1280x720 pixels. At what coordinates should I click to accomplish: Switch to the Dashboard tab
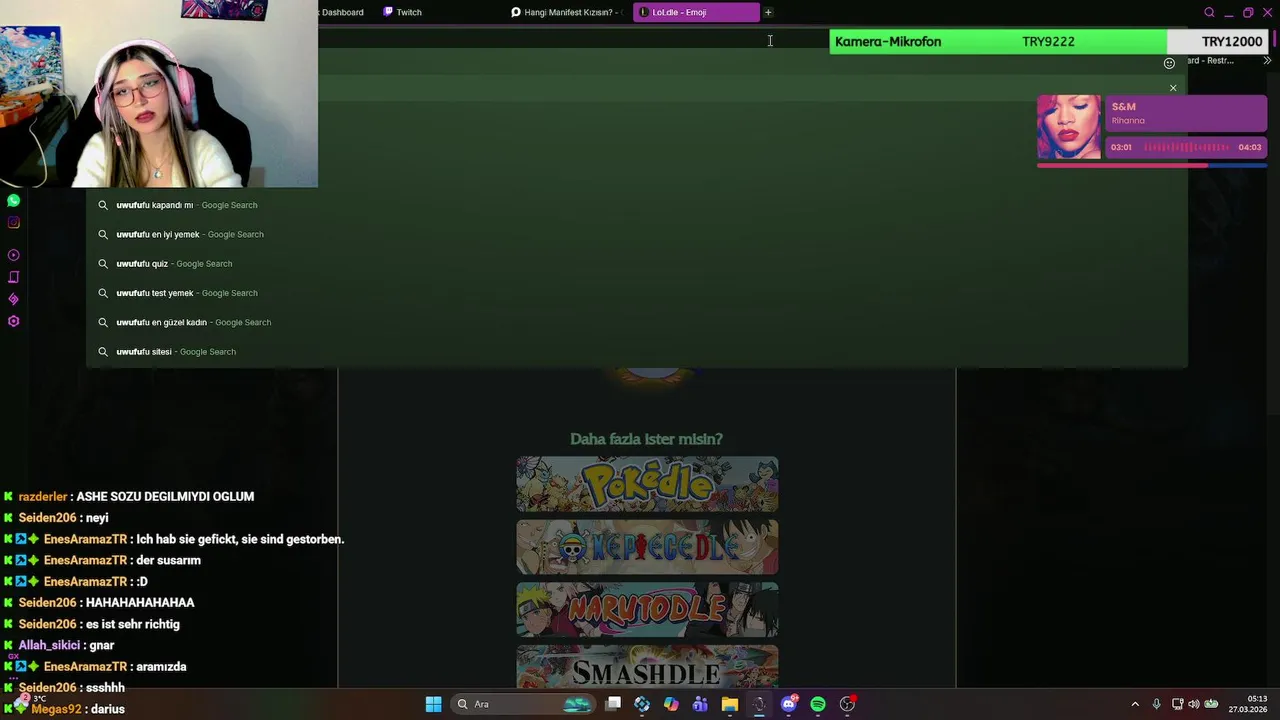(343, 12)
